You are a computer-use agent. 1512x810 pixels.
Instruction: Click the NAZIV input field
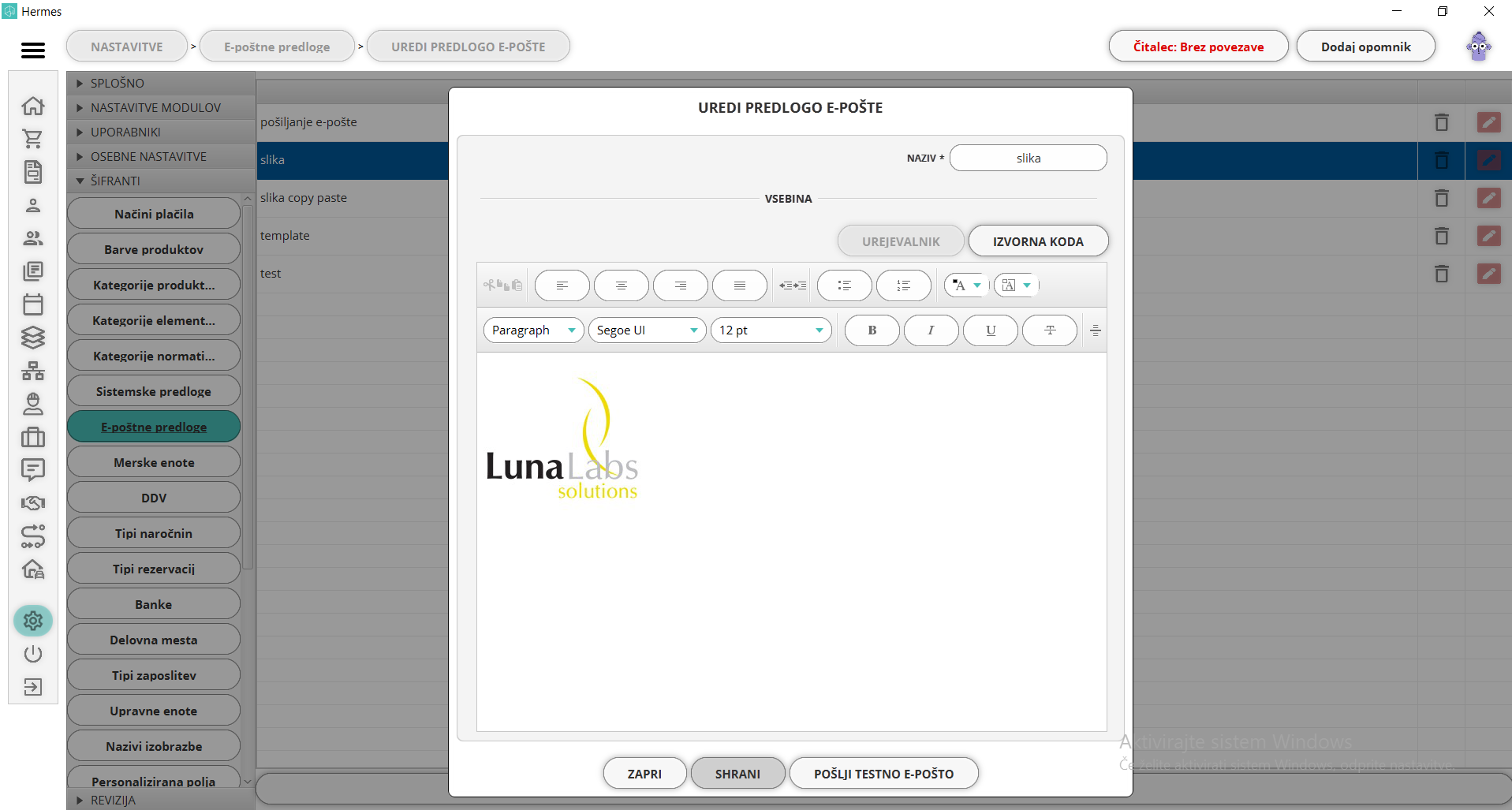pyautogui.click(x=1028, y=158)
